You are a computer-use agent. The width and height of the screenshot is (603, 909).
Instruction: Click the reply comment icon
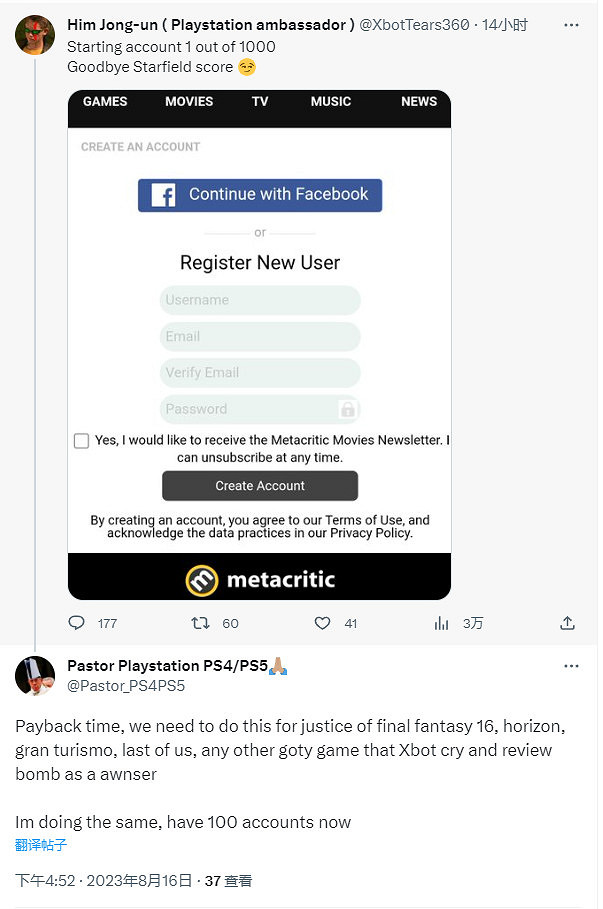(77, 623)
